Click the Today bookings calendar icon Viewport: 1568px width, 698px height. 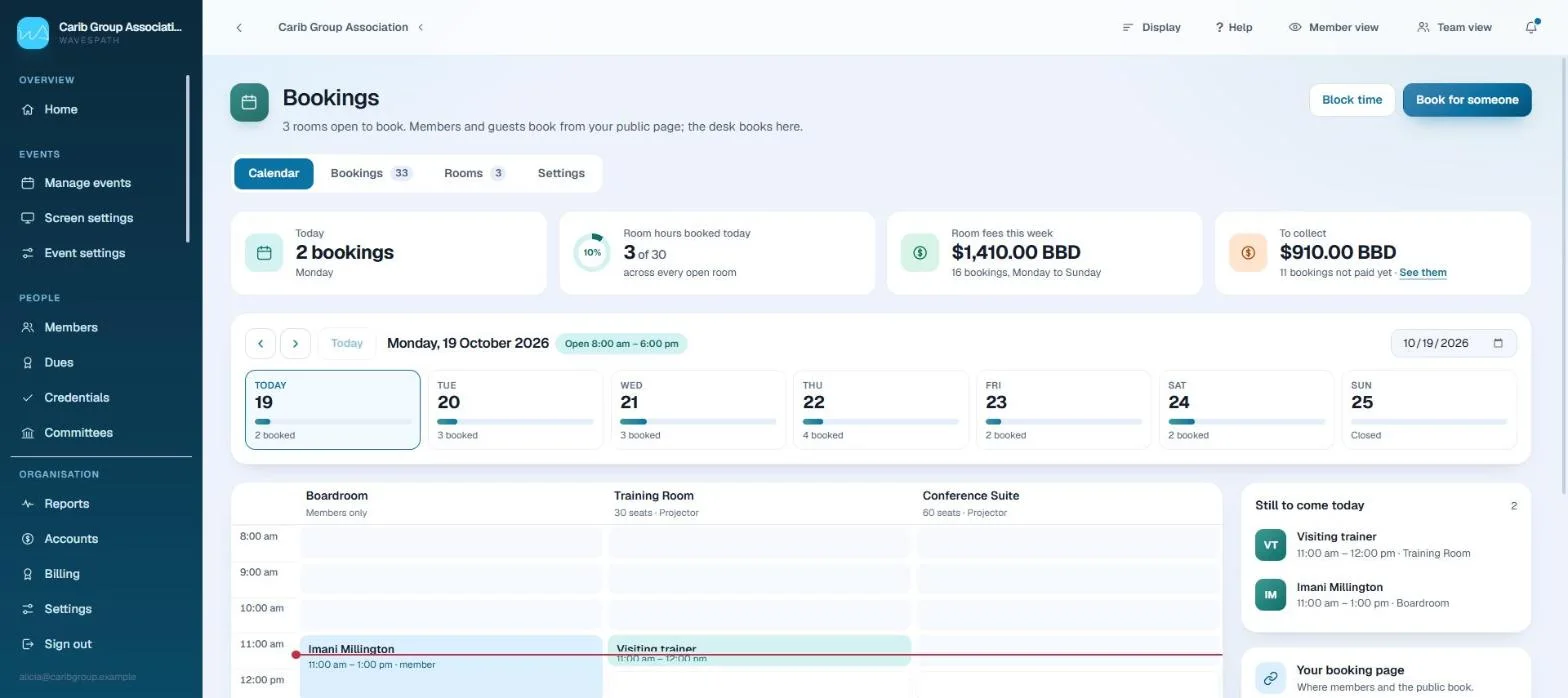coord(264,253)
